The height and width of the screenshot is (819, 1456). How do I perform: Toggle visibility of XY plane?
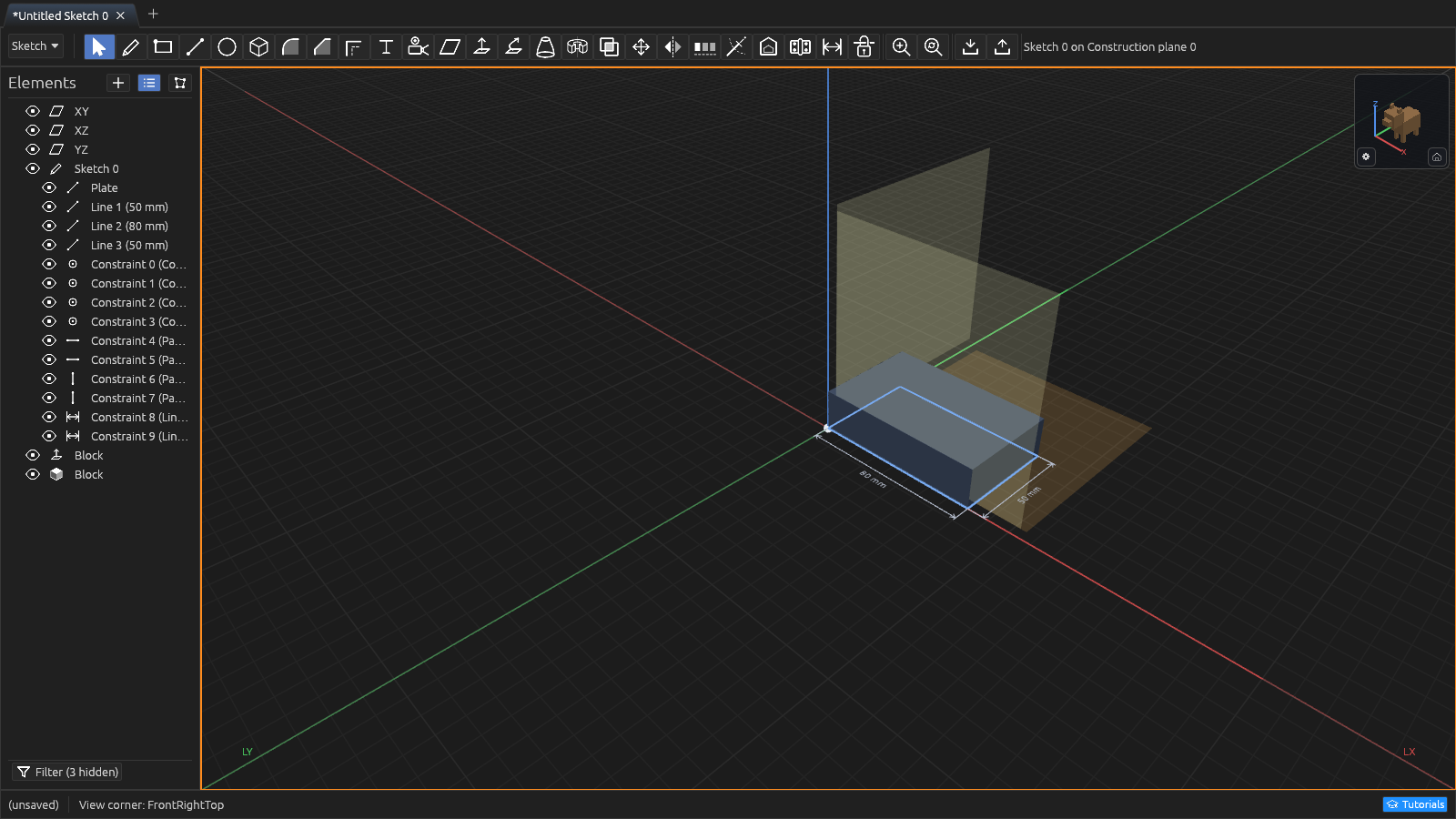[33, 111]
